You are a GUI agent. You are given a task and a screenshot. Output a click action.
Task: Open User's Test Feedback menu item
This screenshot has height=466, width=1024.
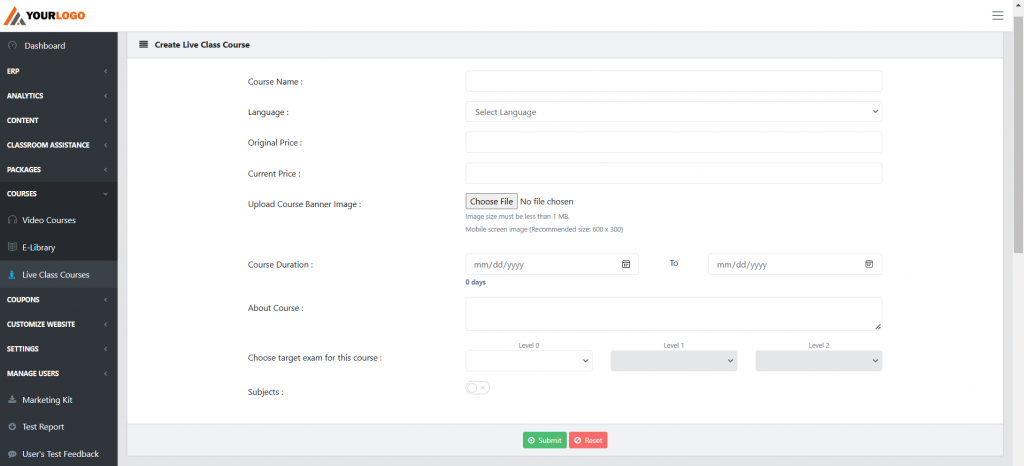click(59, 454)
